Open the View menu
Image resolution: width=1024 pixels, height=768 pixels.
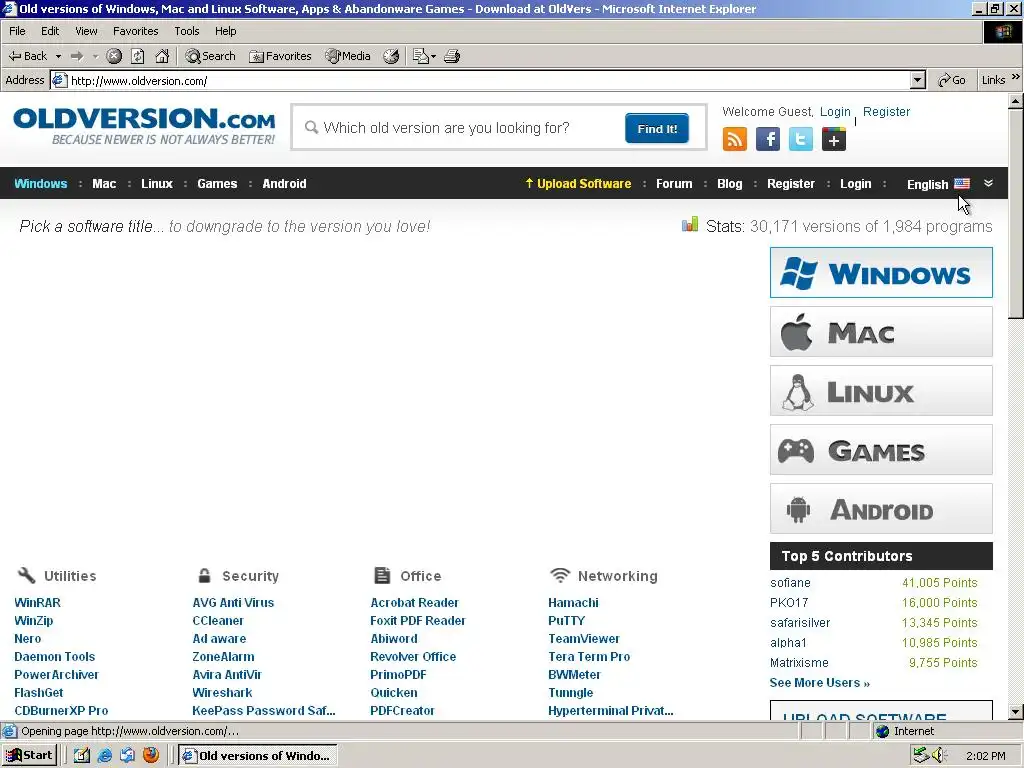pos(86,31)
